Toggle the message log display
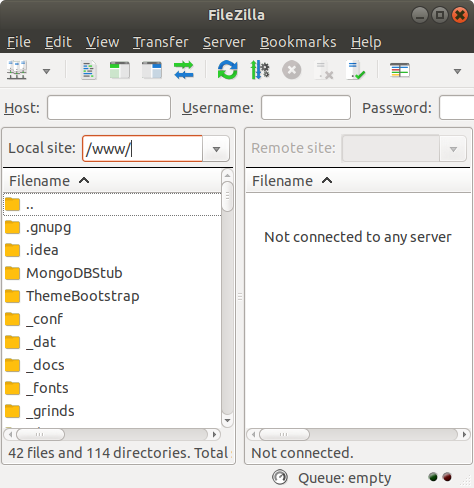Viewport: 474px width, 488px height. 88,70
